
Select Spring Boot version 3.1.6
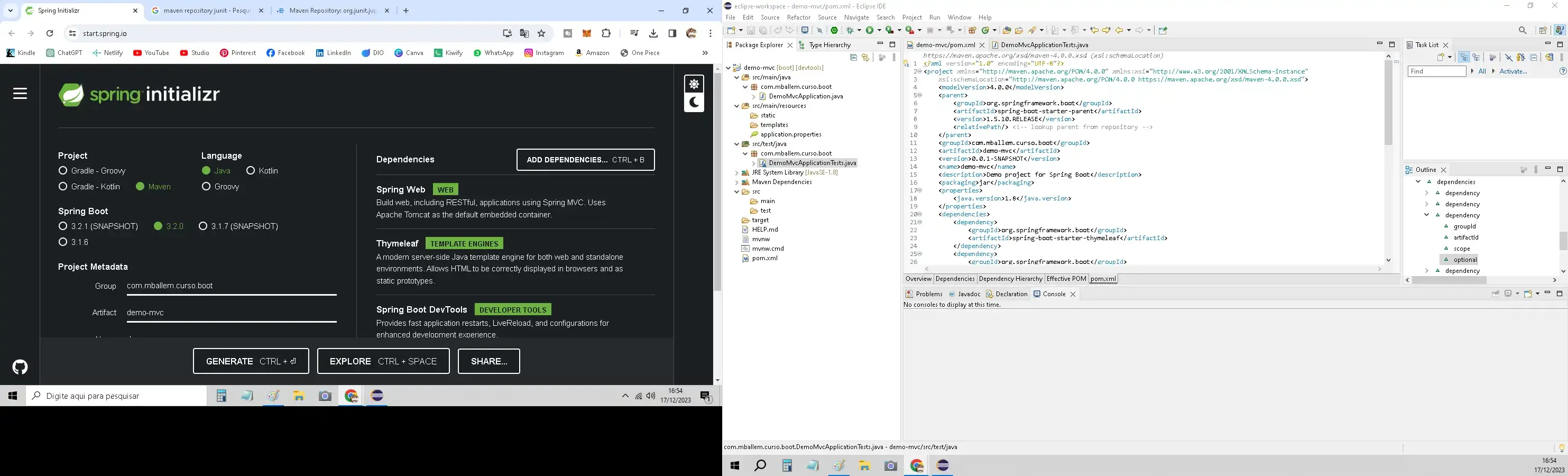[x=73, y=242]
